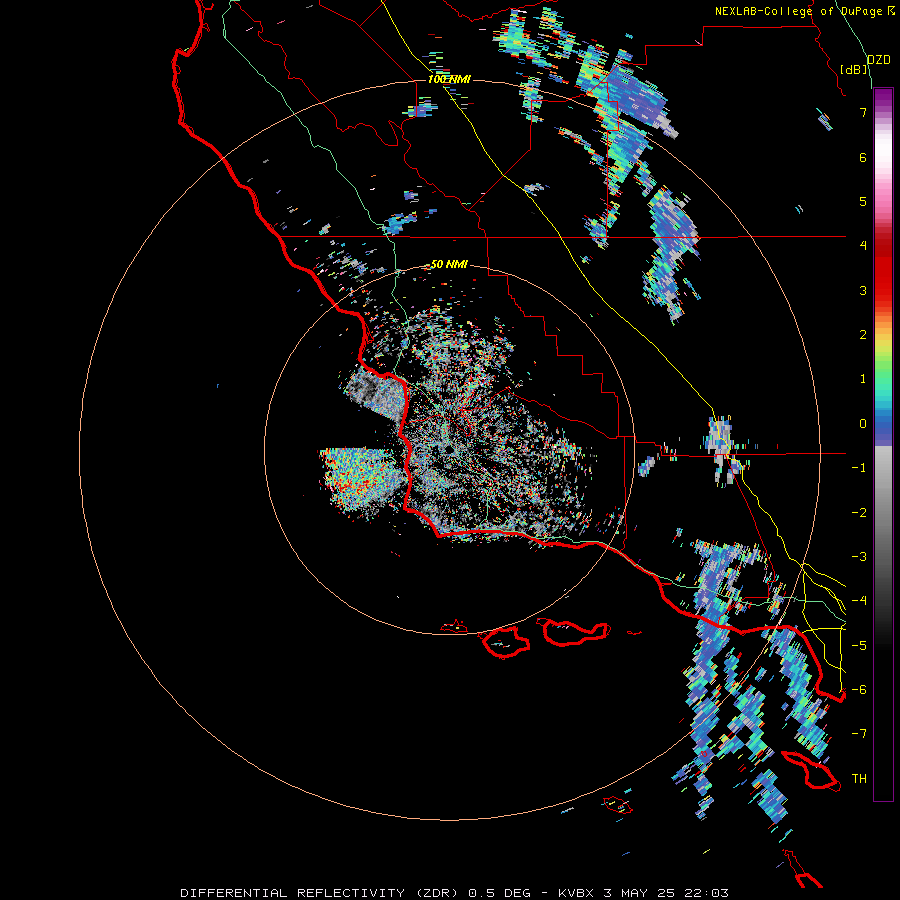Viewport: 900px width, 900px height.
Task: Click the legend value 2
Action: [863, 334]
